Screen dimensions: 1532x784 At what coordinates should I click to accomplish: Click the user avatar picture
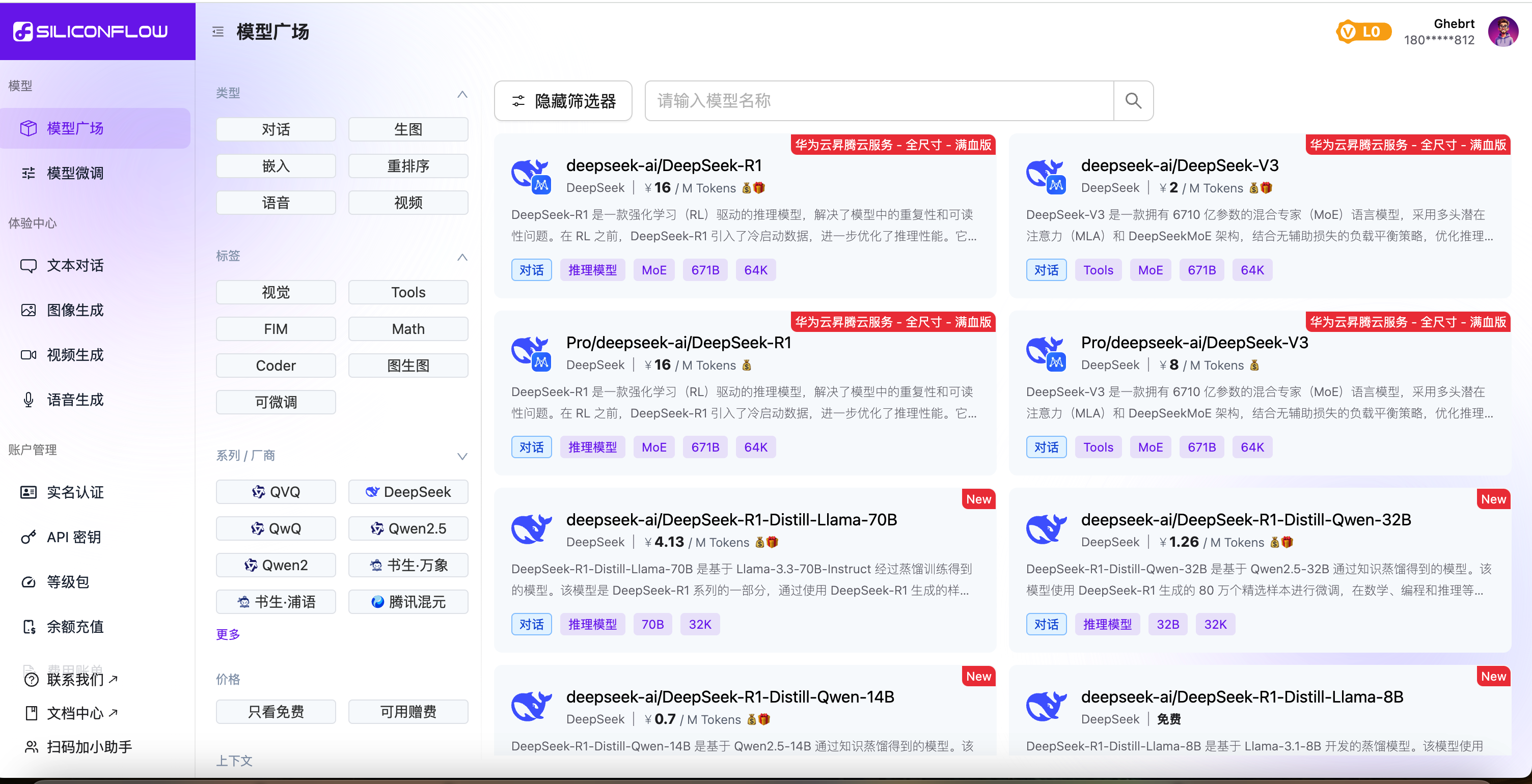(x=1503, y=32)
